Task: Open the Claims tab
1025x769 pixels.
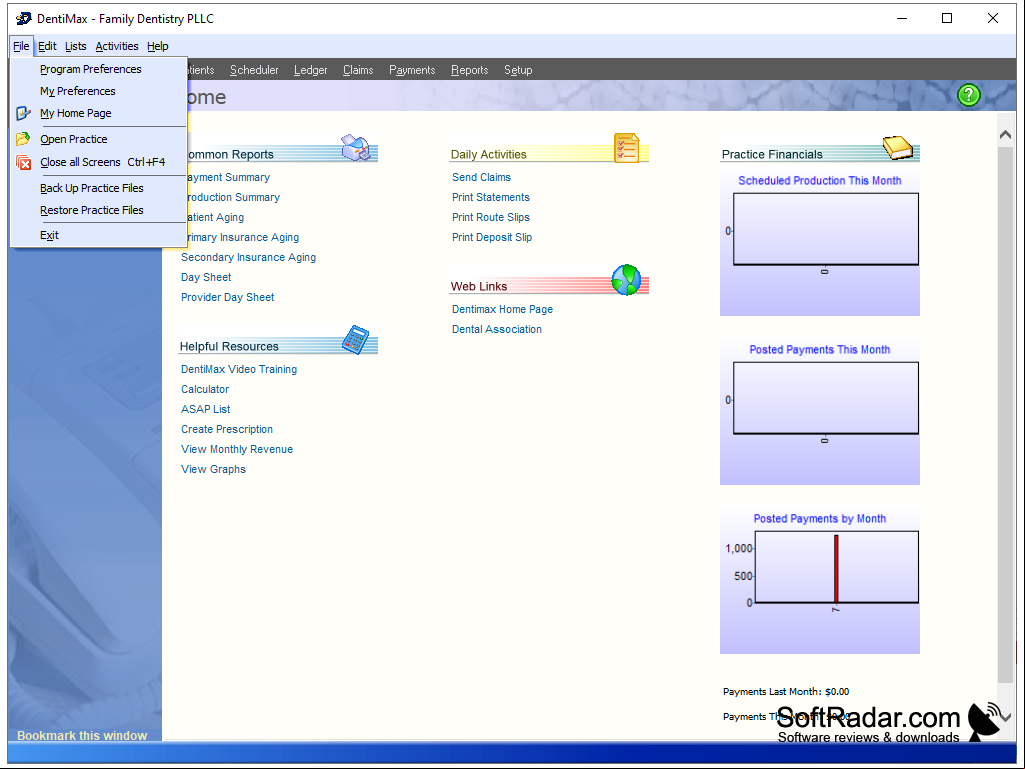Action: [x=358, y=70]
